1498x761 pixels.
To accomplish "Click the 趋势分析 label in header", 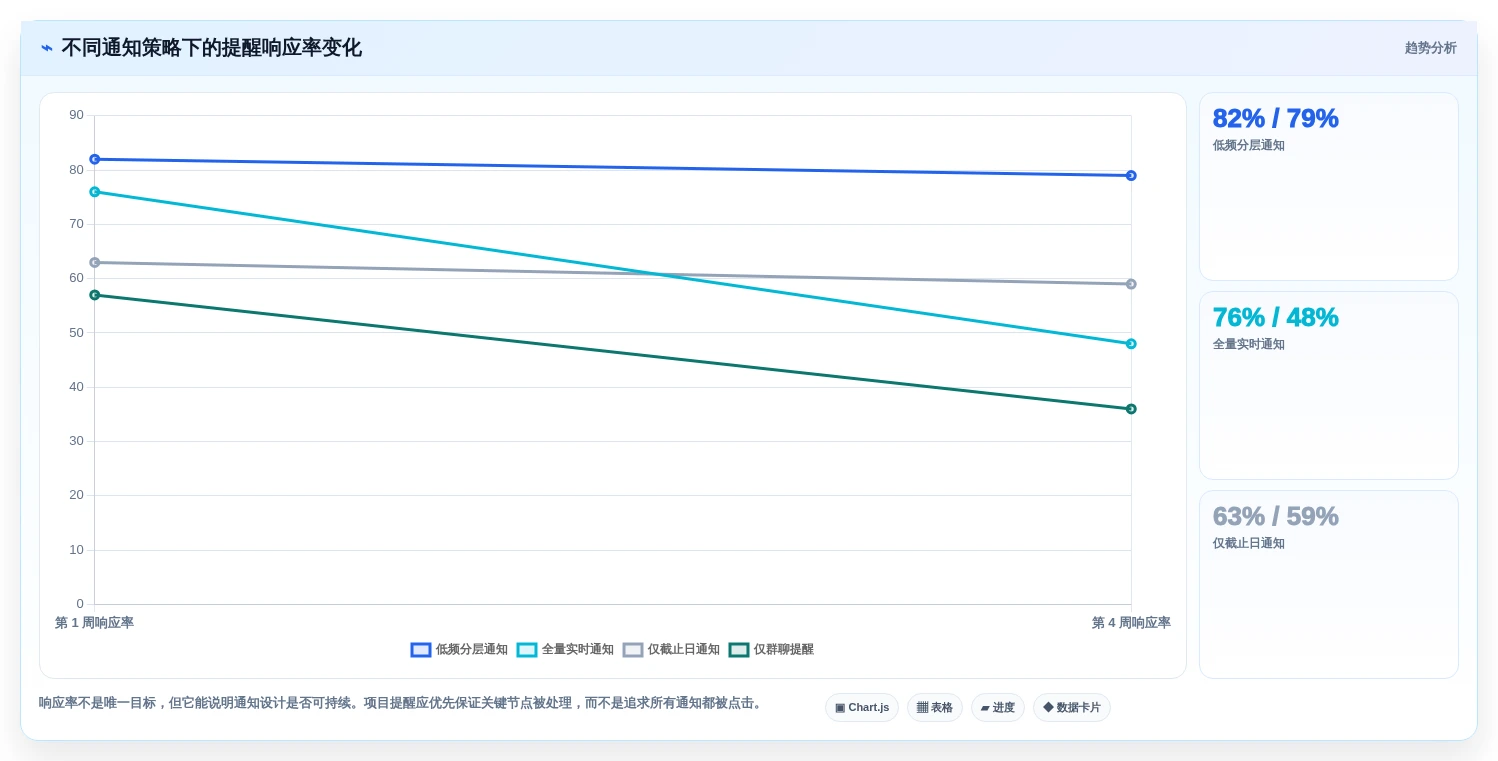I will click(1430, 48).
